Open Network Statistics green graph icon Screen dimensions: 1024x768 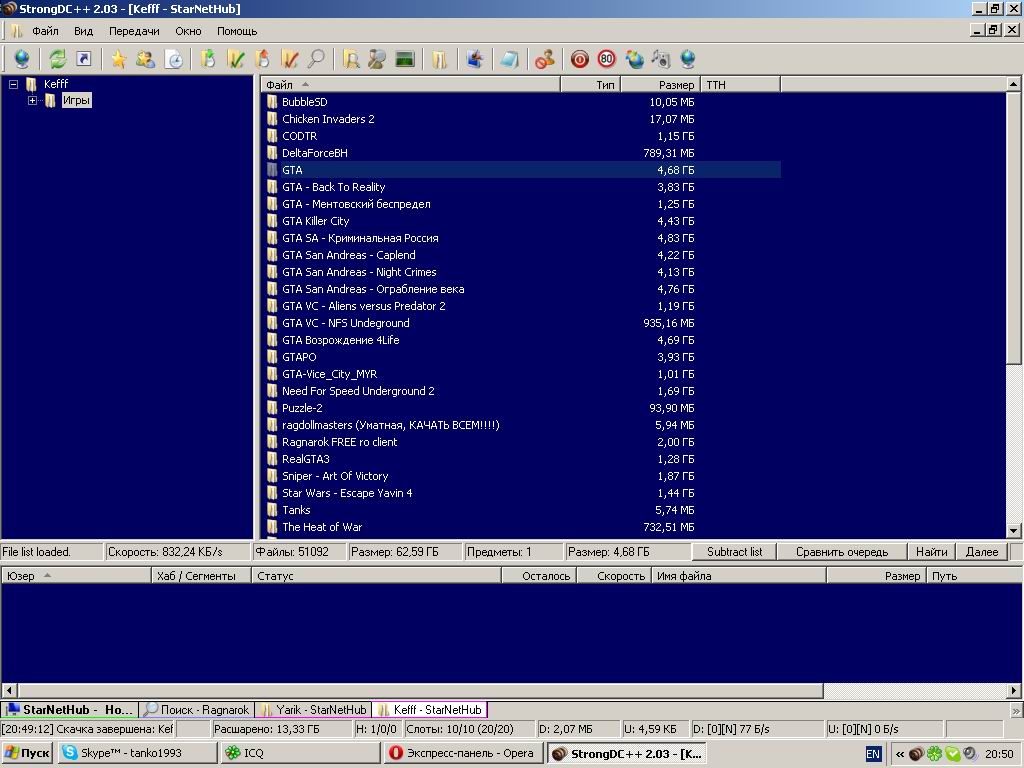click(x=405, y=59)
